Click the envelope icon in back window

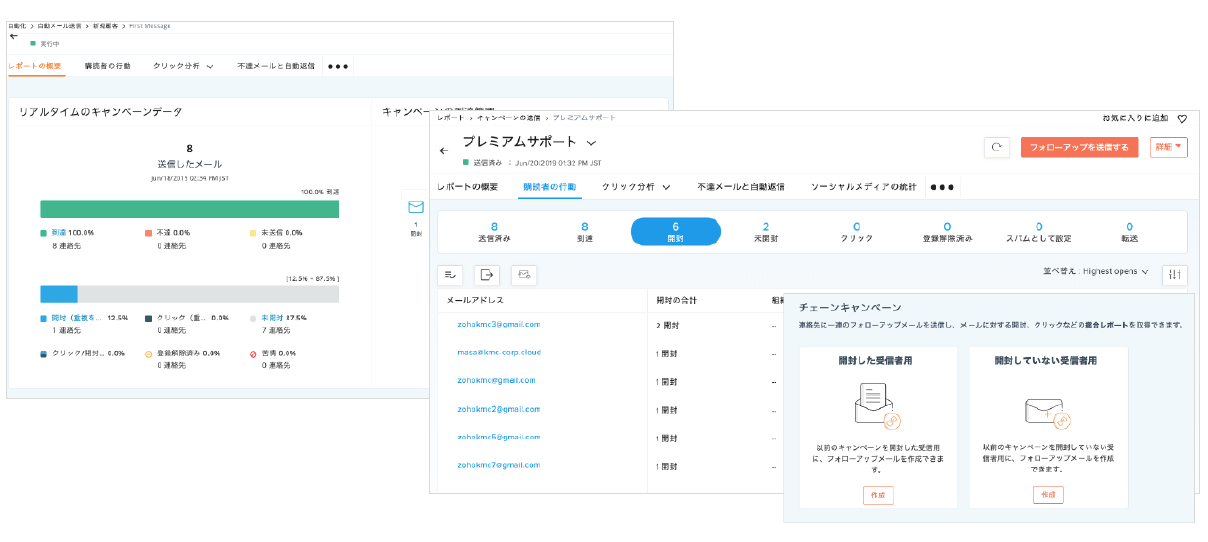pos(416,207)
